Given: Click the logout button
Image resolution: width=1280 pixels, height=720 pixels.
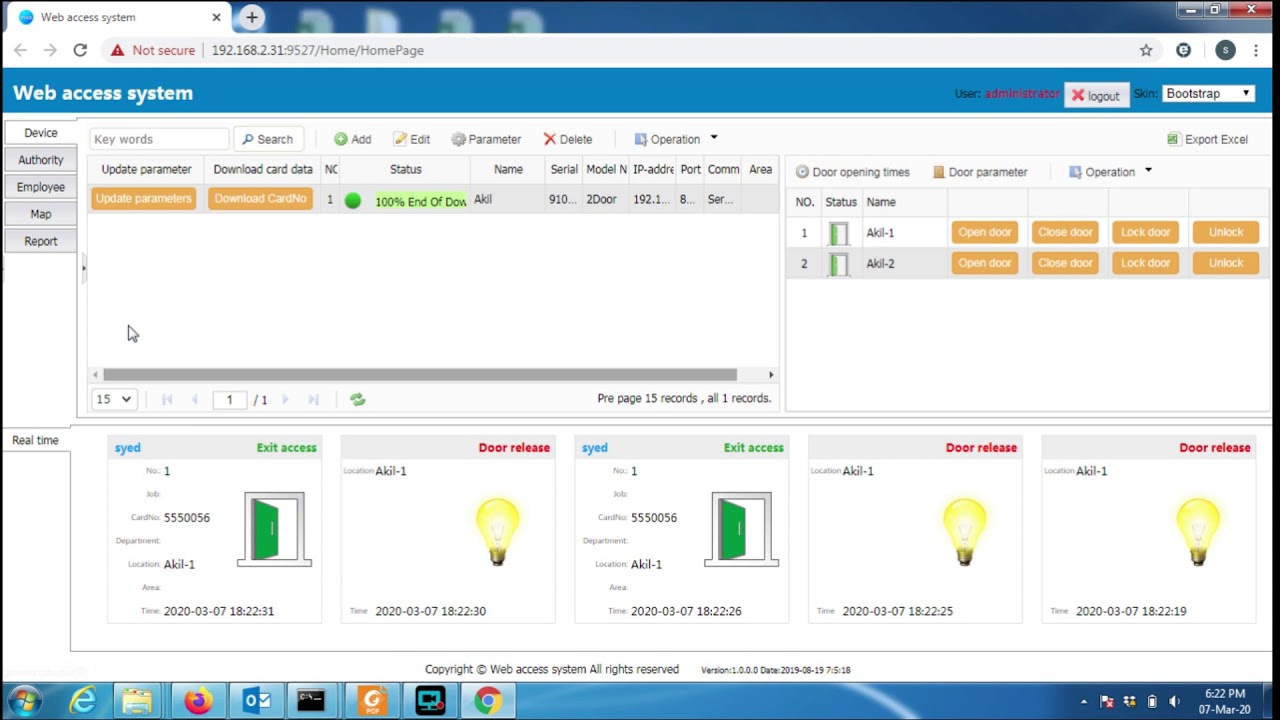Looking at the screenshot, I should click(1096, 95).
